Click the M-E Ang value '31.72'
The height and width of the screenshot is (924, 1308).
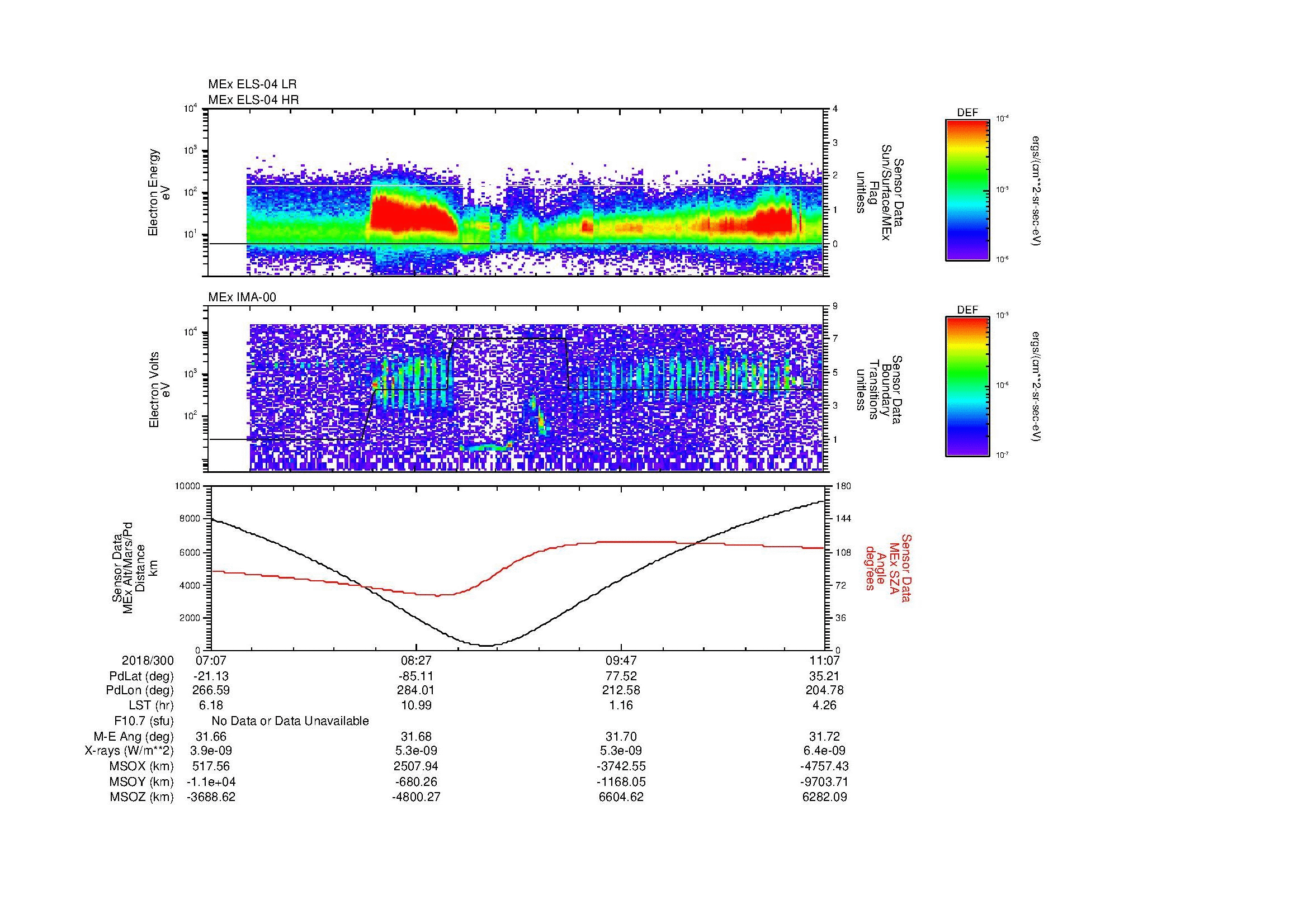[825, 737]
